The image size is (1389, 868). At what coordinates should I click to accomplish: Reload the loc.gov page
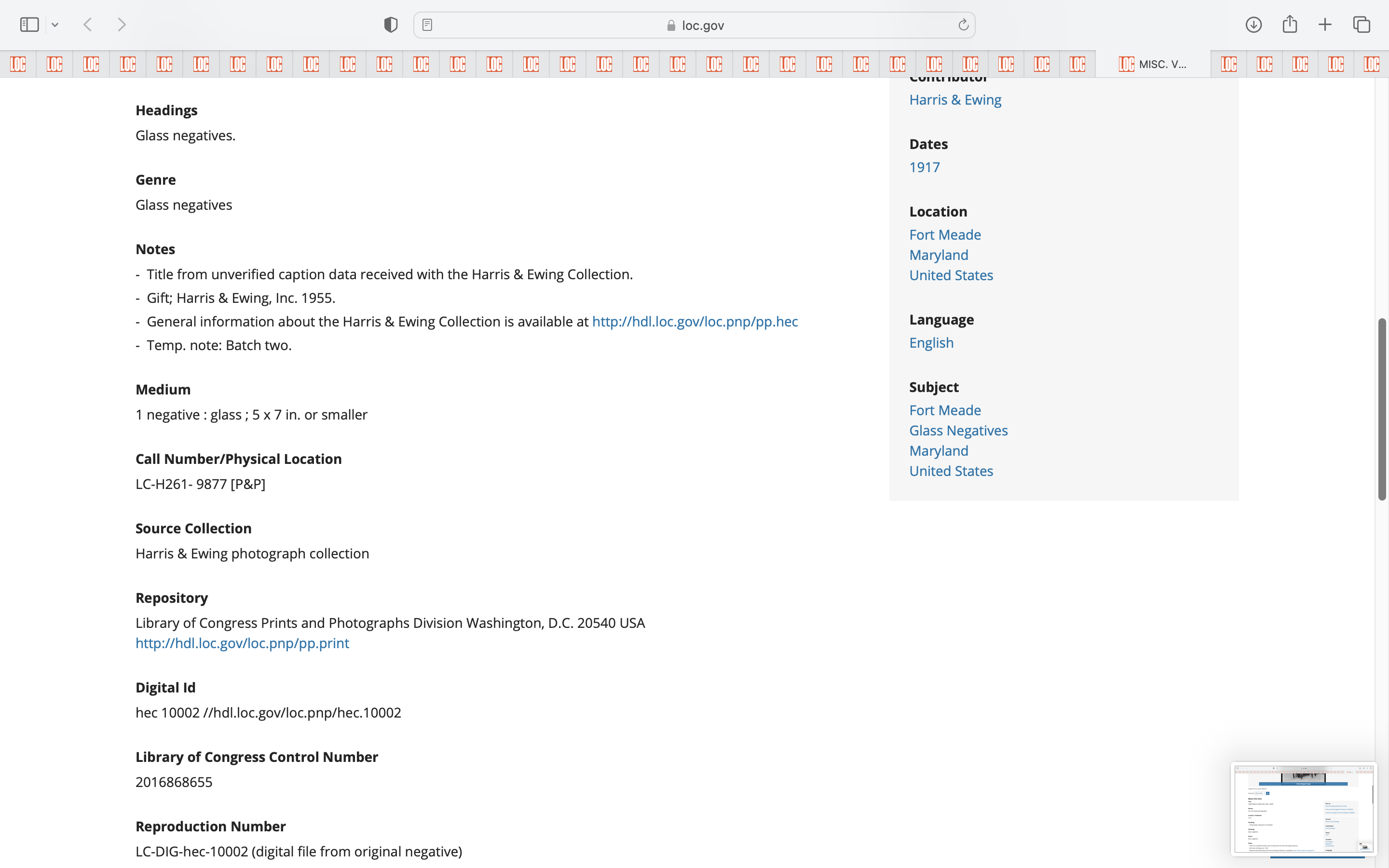pyautogui.click(x=963, y=25)
